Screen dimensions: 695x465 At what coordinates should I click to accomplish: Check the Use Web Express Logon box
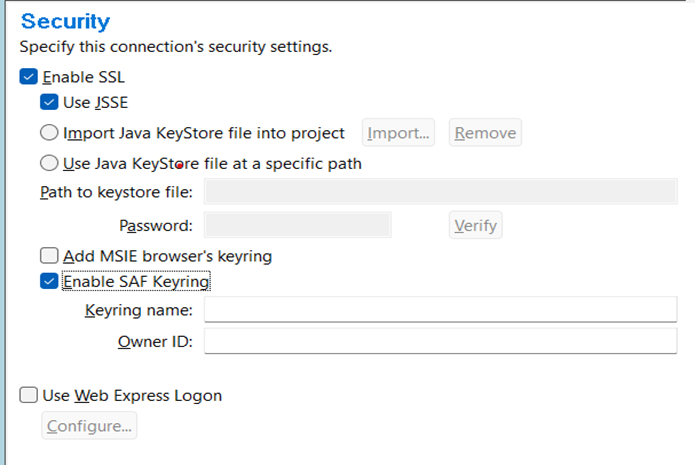(28, 395)
